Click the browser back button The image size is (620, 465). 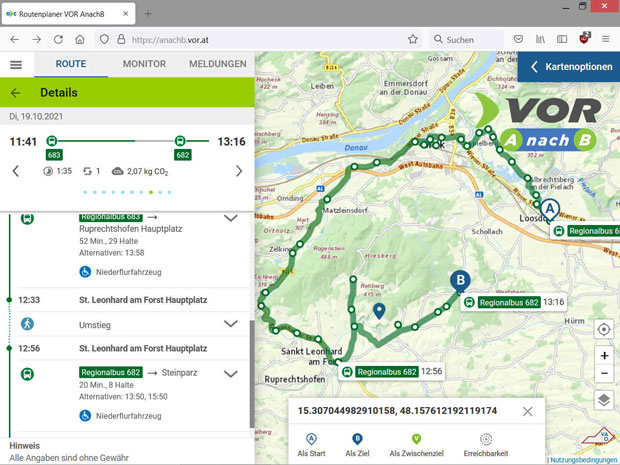click(x=15, y=40)
